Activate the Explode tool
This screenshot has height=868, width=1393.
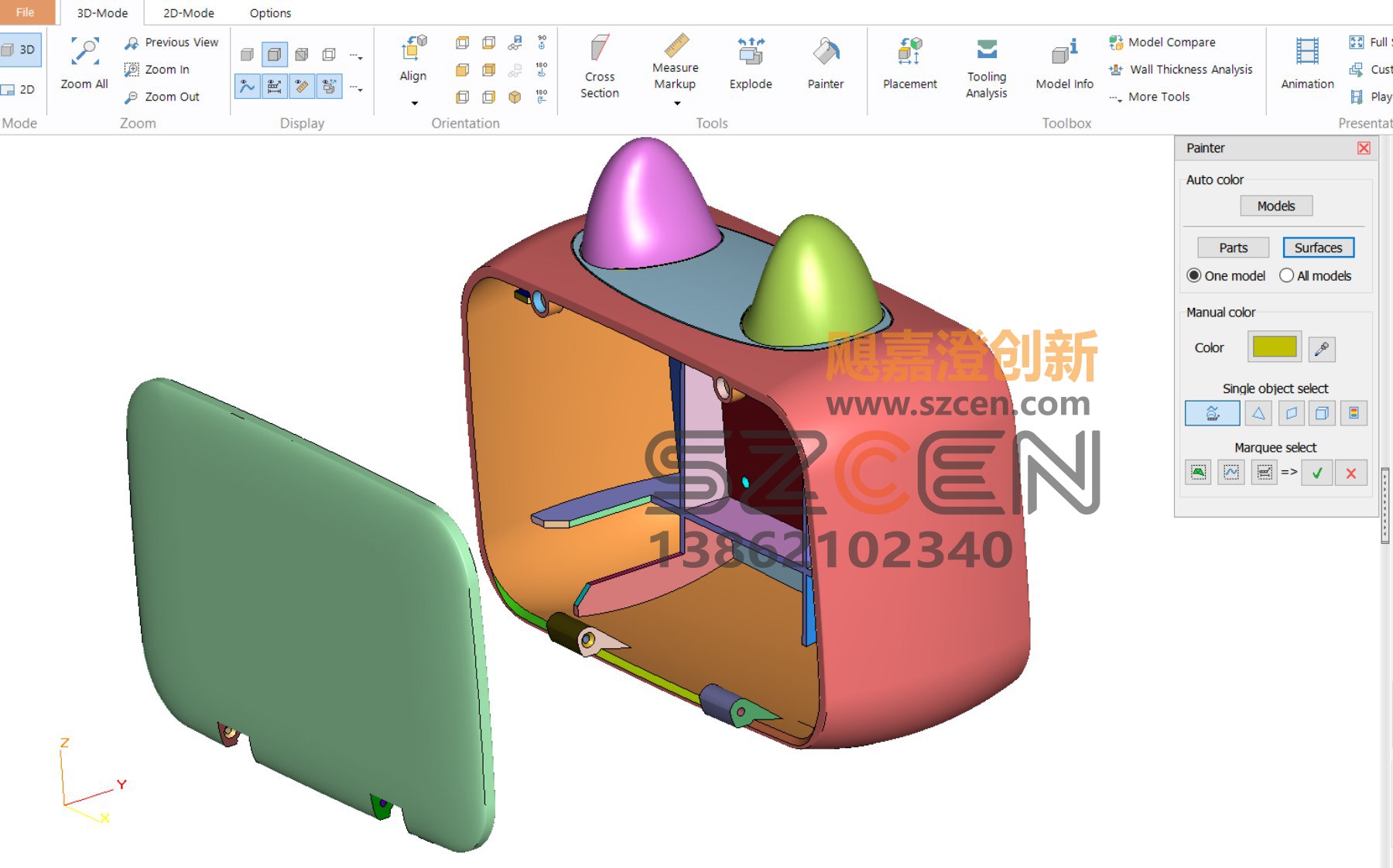tap(751, 63)
